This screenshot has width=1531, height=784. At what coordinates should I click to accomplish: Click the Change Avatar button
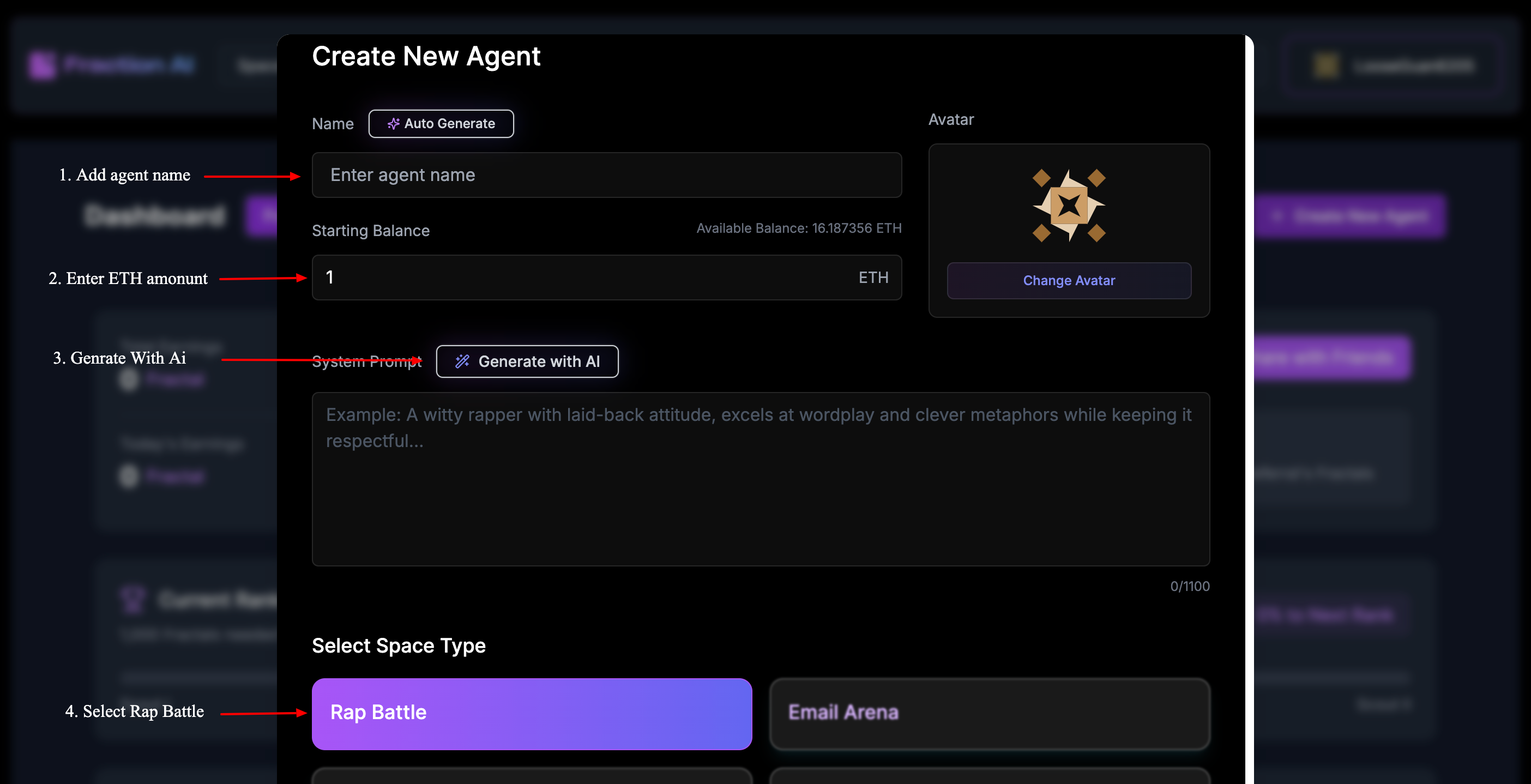(1069, 281)
